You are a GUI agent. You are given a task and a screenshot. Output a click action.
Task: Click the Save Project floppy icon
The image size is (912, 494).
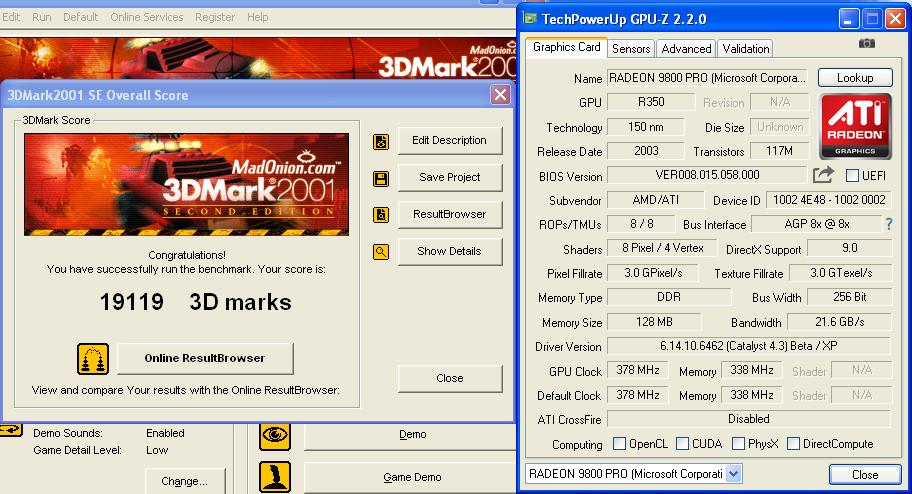381,179
